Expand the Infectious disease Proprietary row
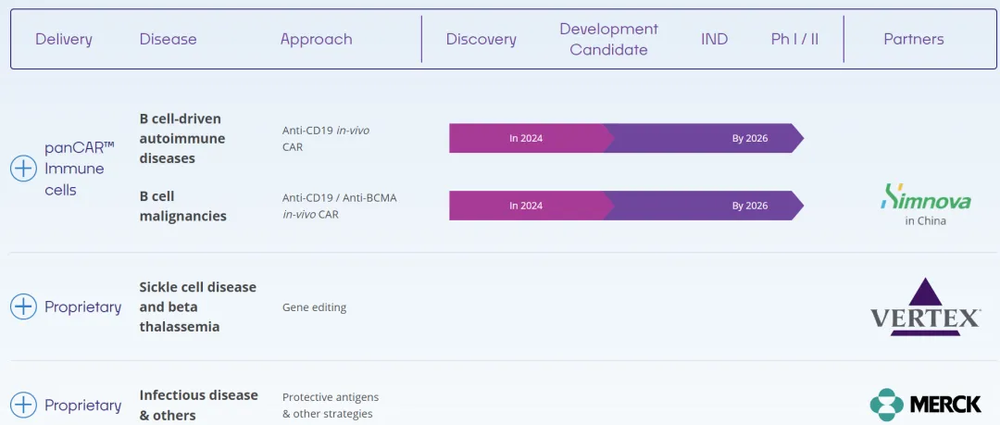1000x425 pixels. pos(23,405)
